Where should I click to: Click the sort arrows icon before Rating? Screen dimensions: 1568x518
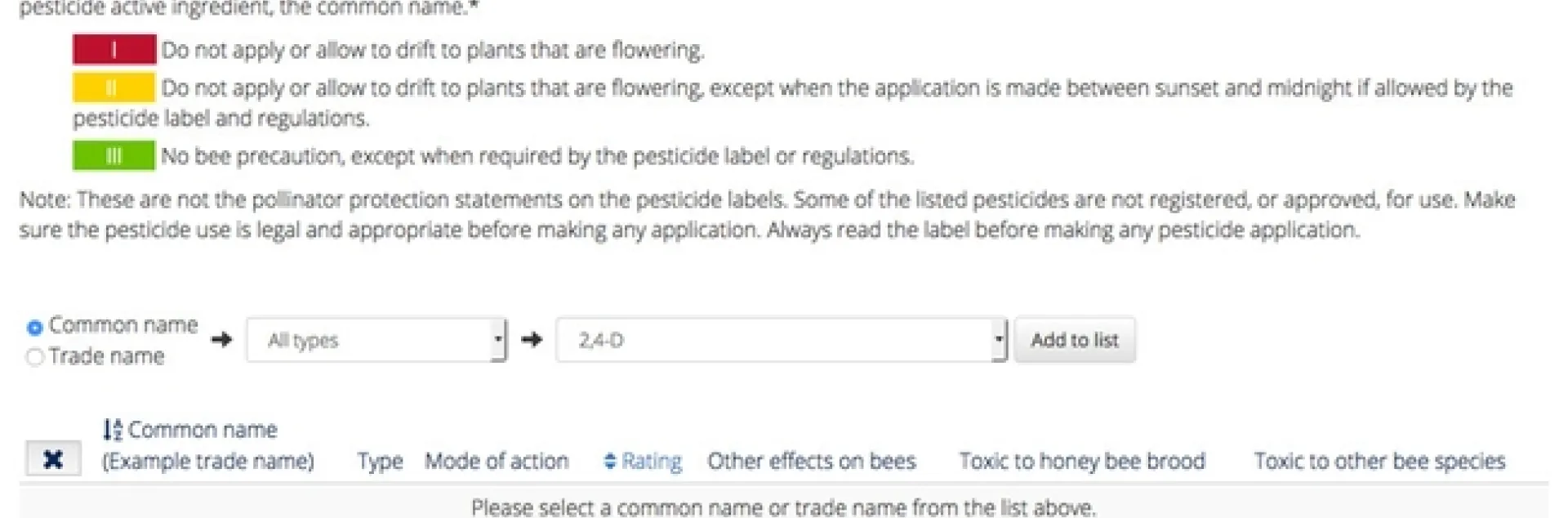coord(611,461)
